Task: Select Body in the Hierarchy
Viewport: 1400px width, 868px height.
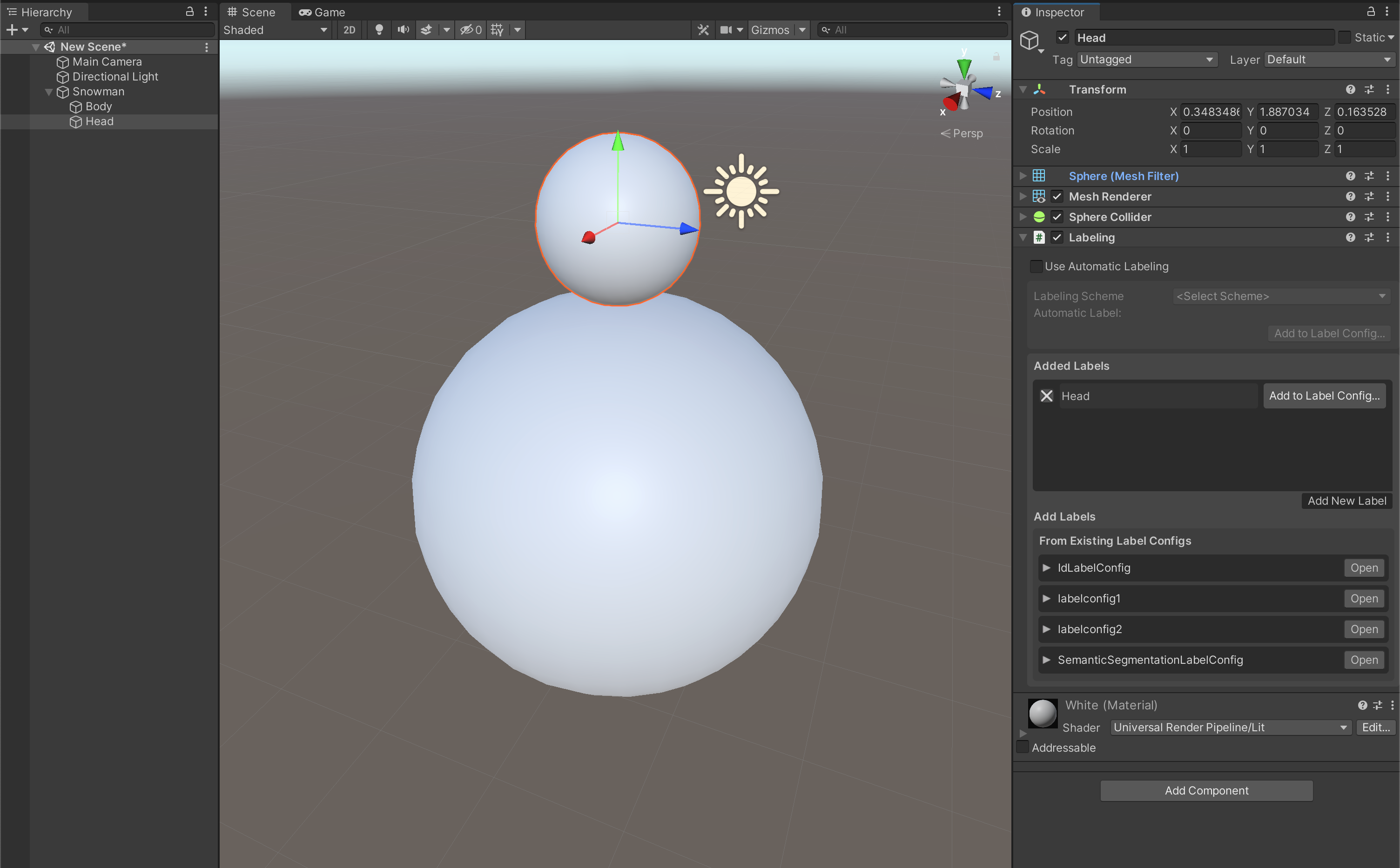Action: point(98,106)
